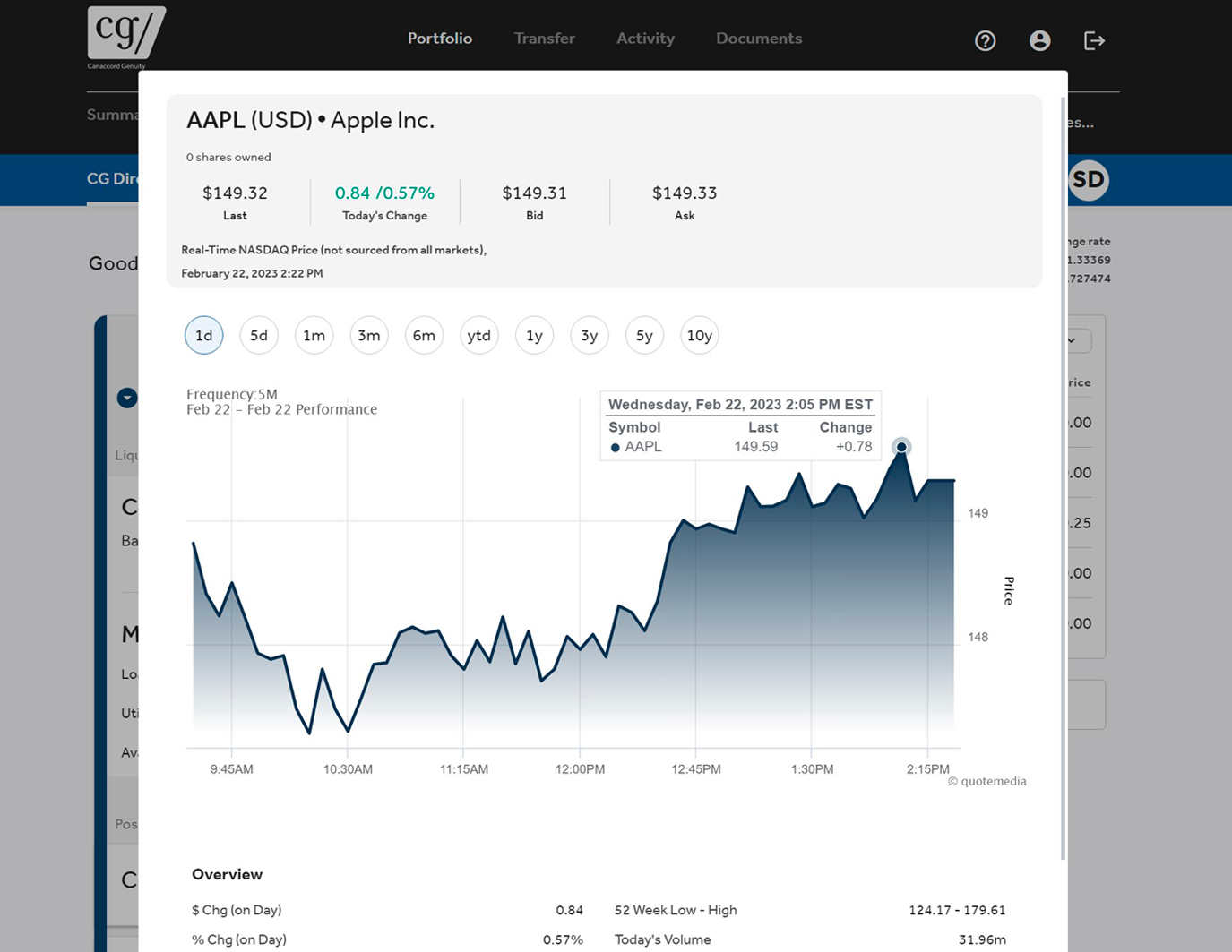Screen dimensions: 1232x952
Task: Choose the 3m chart period
Action: tap(369, 336)
